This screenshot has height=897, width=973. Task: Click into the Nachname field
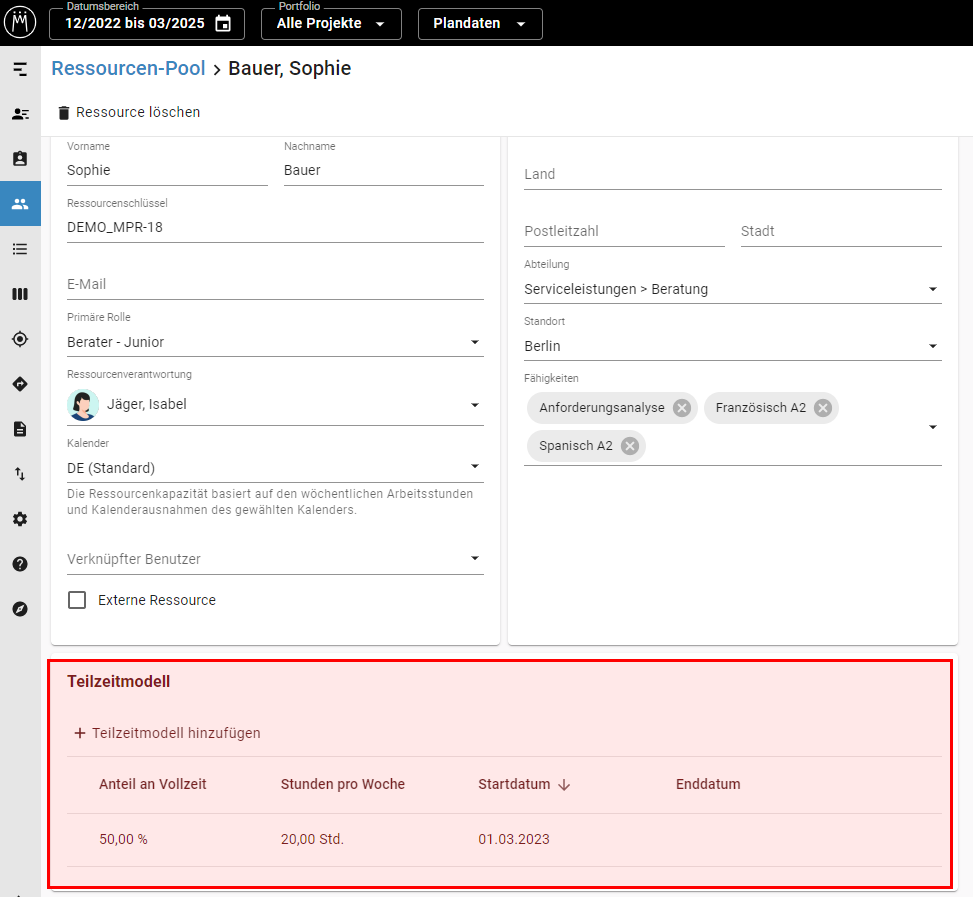(x=384, y=170)
